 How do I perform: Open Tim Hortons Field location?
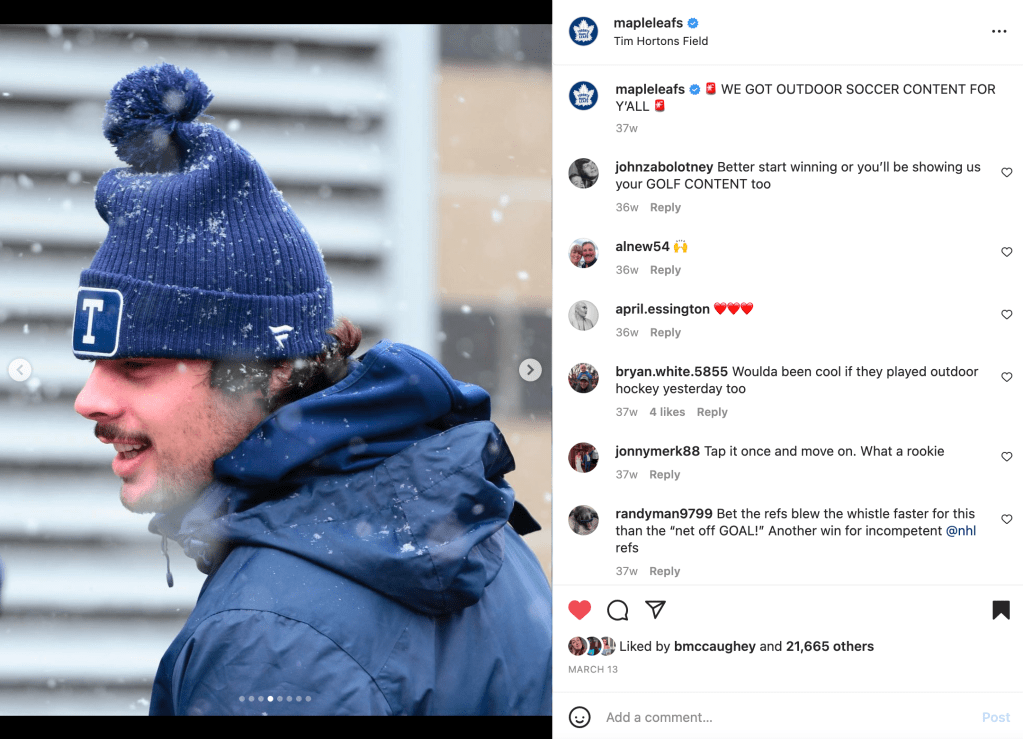click(660, 41)
